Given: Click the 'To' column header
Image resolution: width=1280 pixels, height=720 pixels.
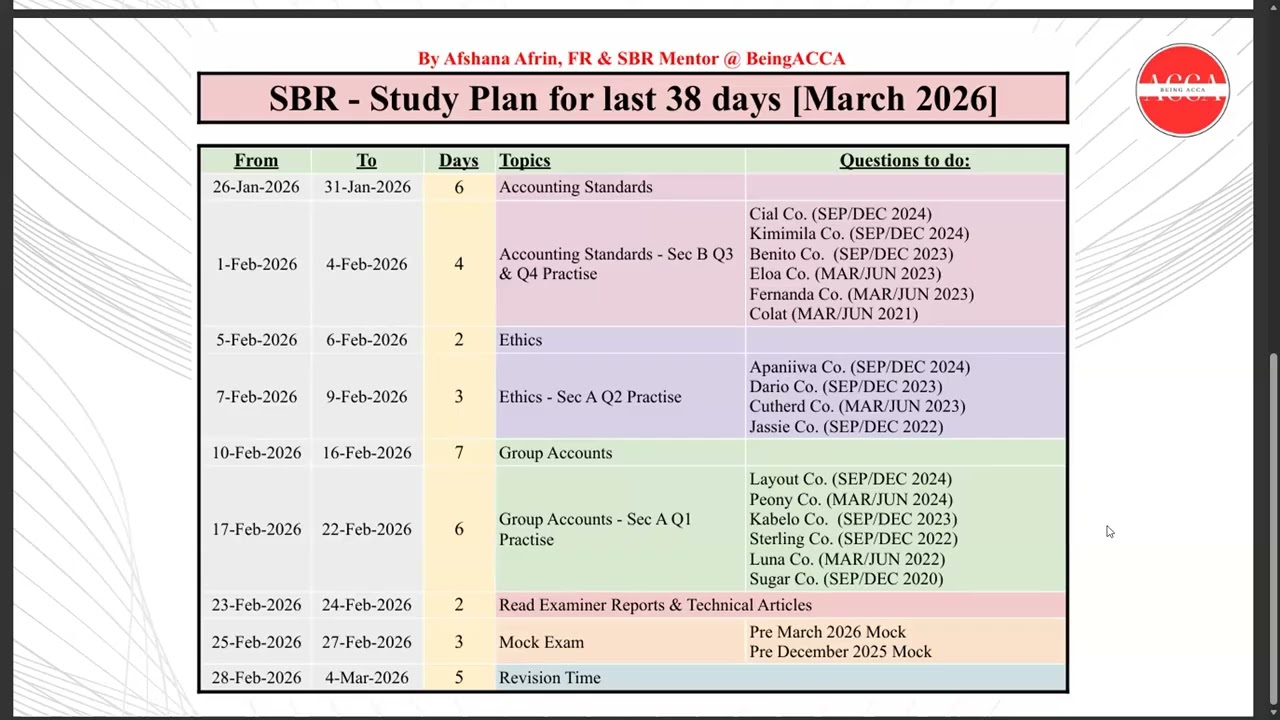Looking at the screenshot, I should 367,160.
